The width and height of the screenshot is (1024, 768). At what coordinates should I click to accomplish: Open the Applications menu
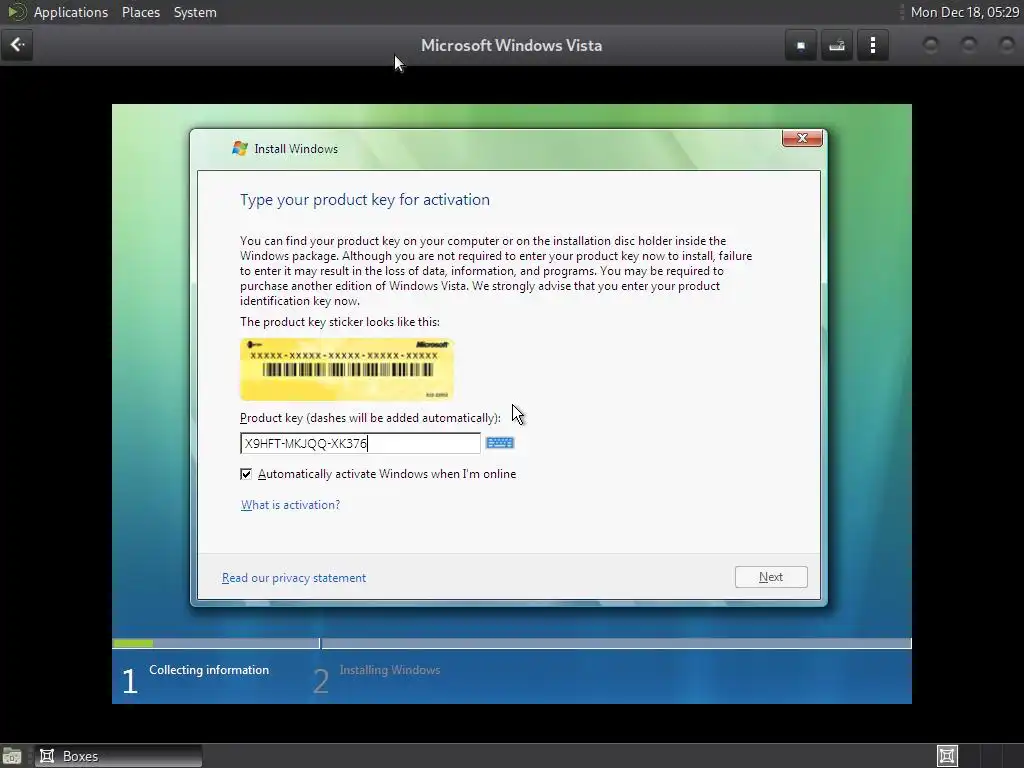[71, 12]
